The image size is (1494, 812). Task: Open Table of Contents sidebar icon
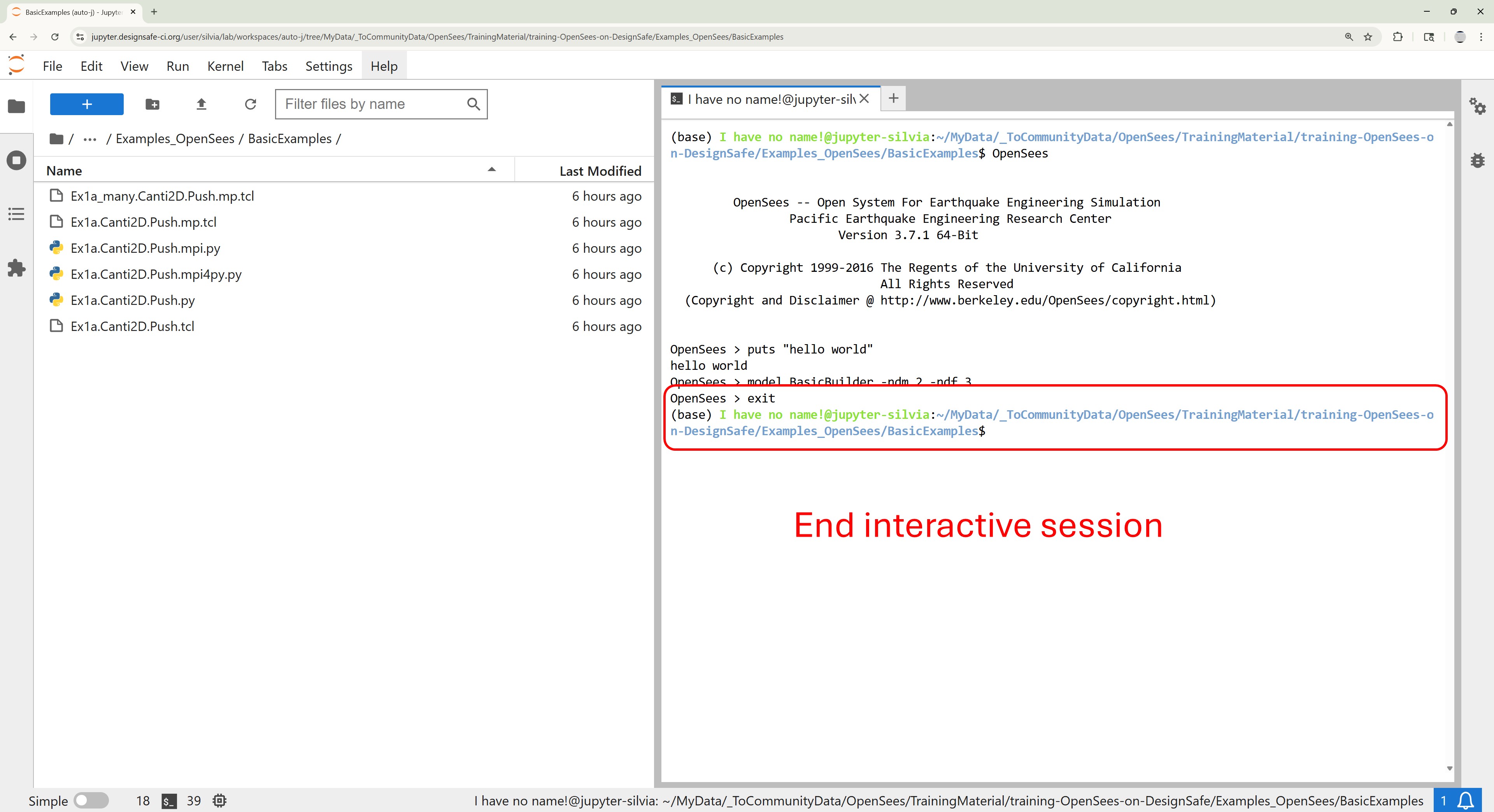[16, 214]
